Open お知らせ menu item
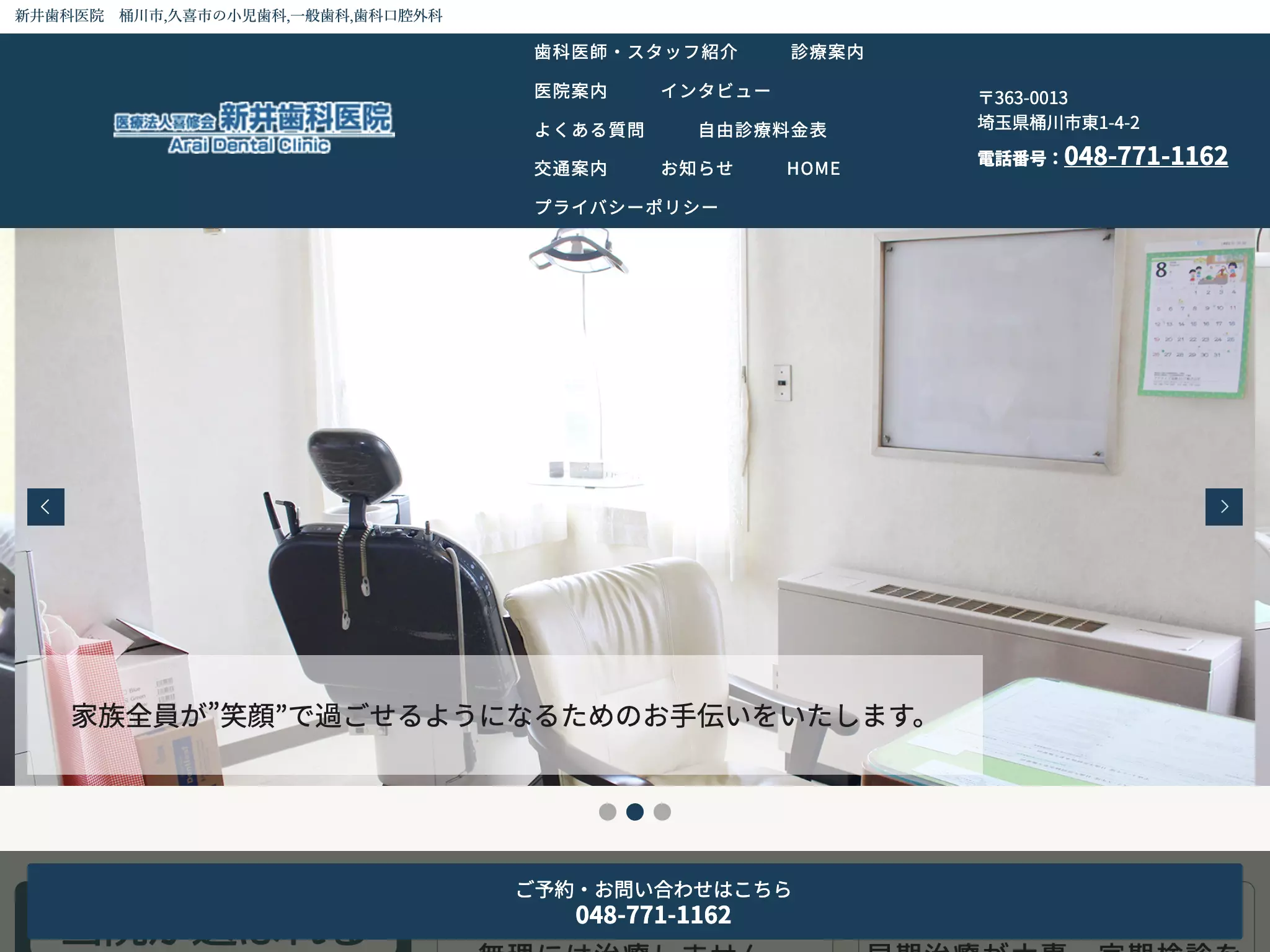 click(698, 169)
